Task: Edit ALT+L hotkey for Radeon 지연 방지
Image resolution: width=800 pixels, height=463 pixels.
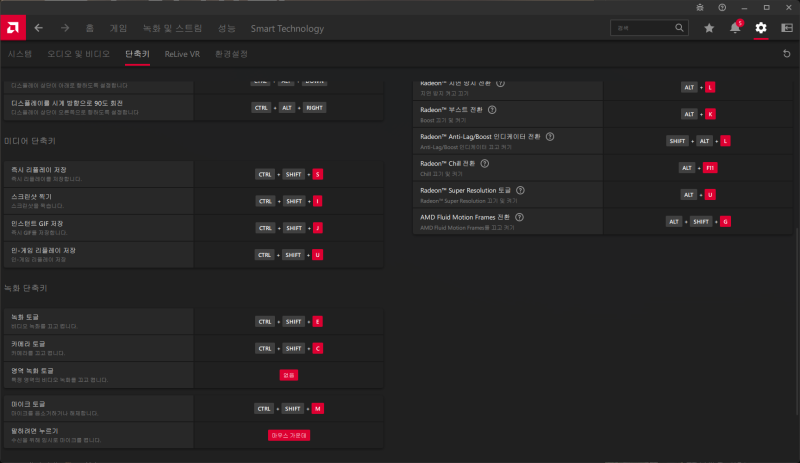Action: coord(698,87)
